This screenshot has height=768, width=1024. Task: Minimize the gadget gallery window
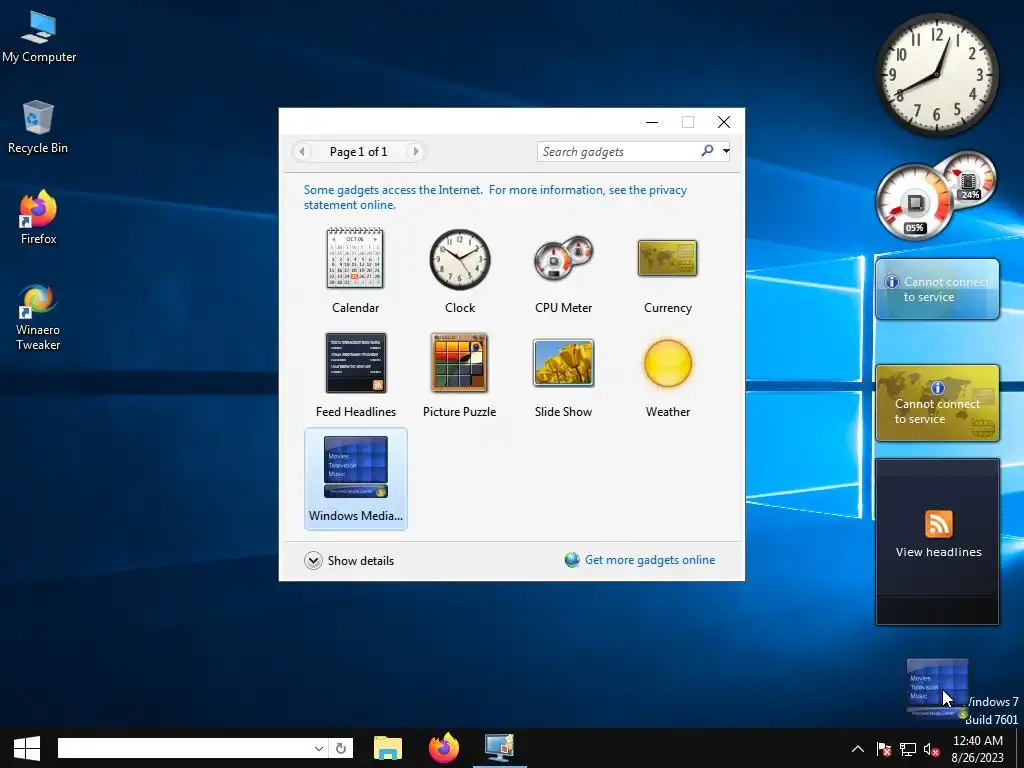(x=652, y=122)
